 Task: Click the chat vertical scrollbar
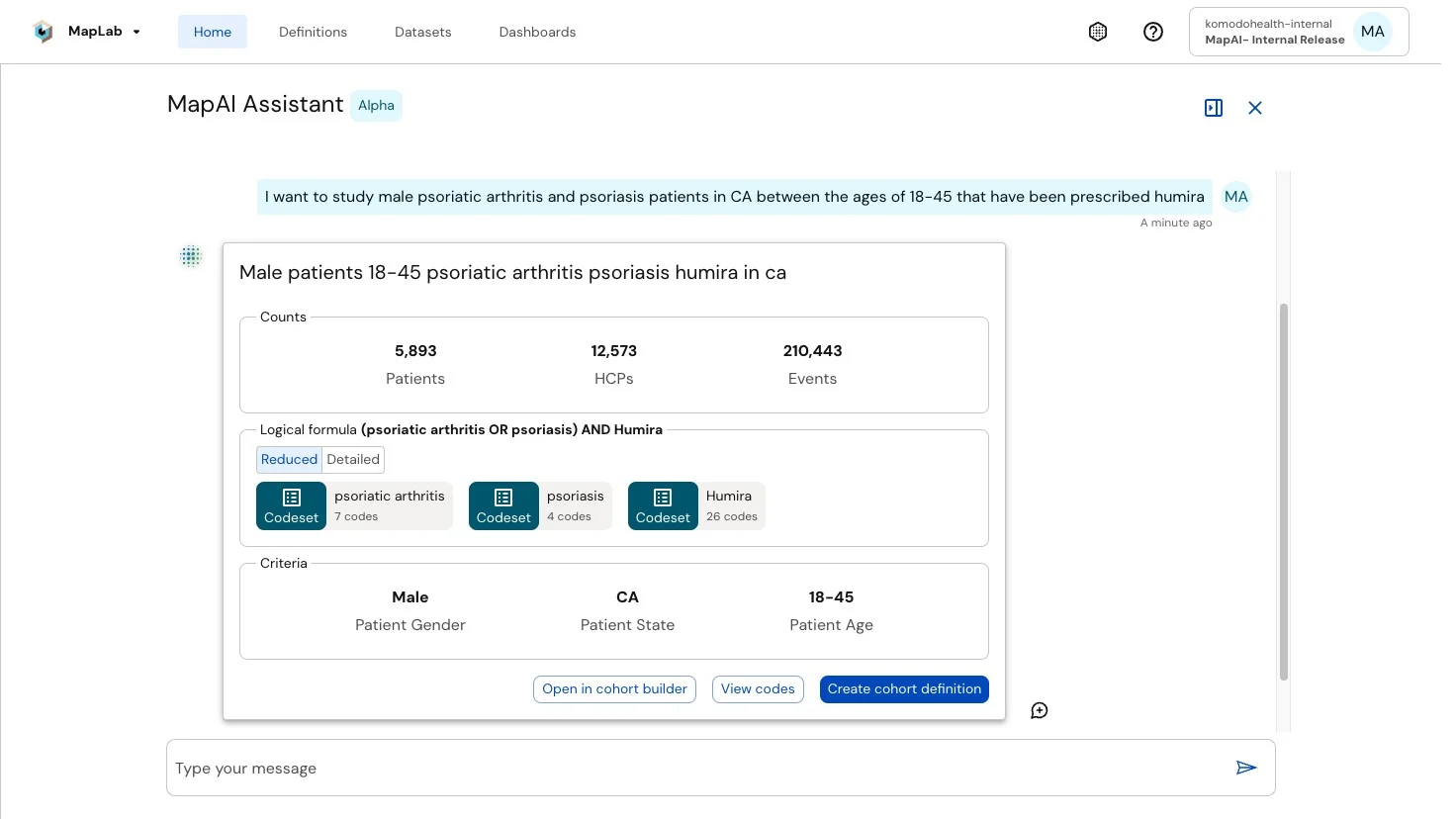pos(1284,492)
